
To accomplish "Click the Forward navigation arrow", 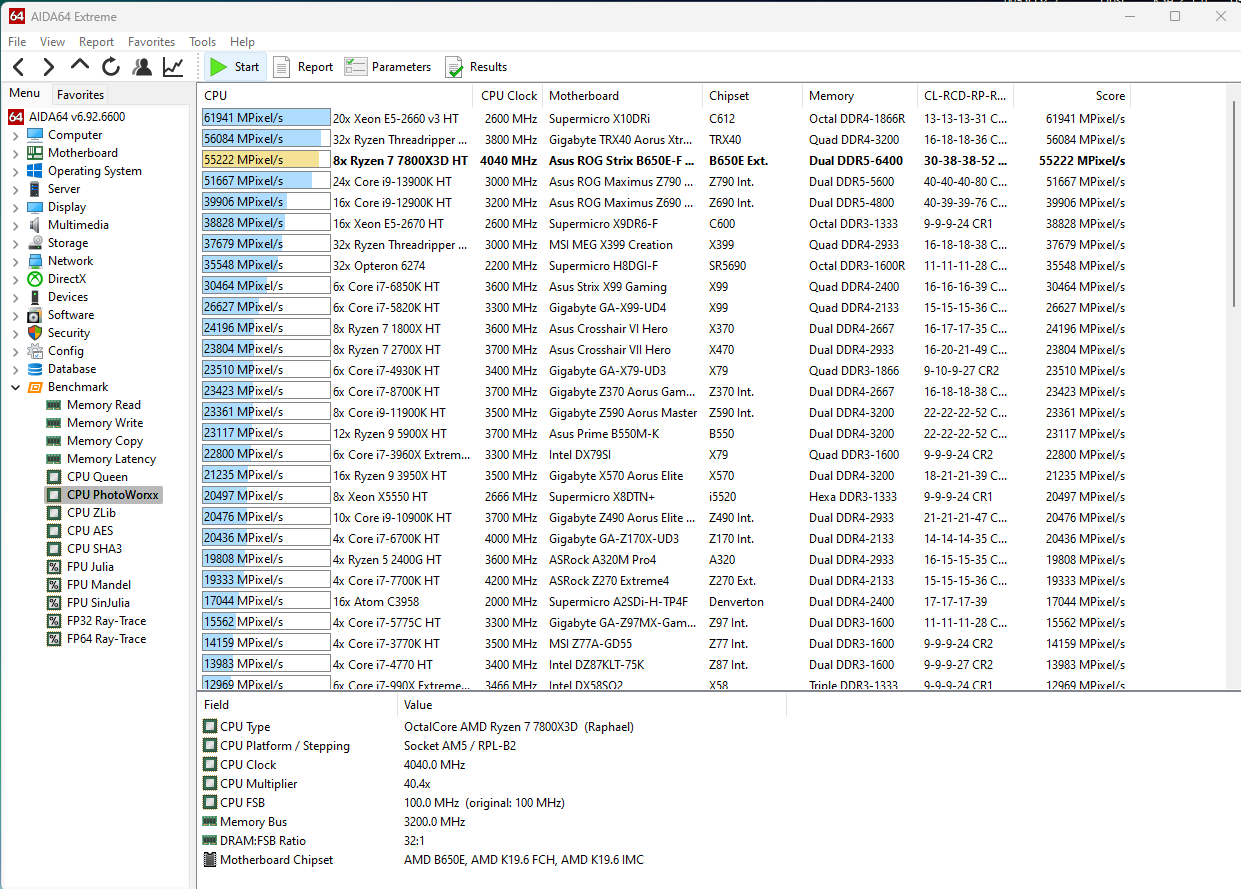I will click(48, 67).
